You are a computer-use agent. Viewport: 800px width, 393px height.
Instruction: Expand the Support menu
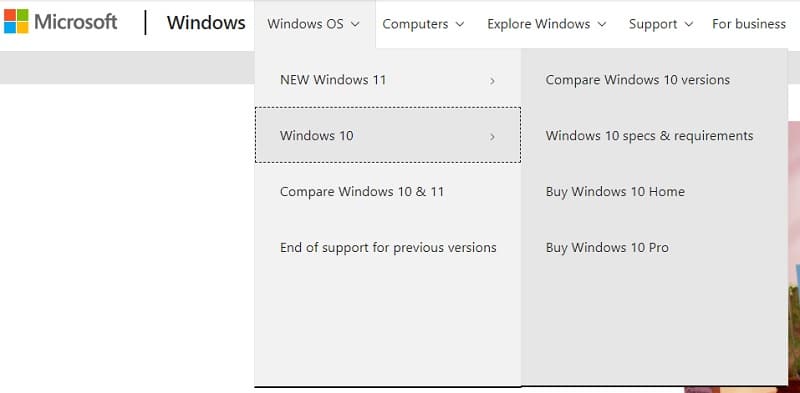[x=661, y=24]
